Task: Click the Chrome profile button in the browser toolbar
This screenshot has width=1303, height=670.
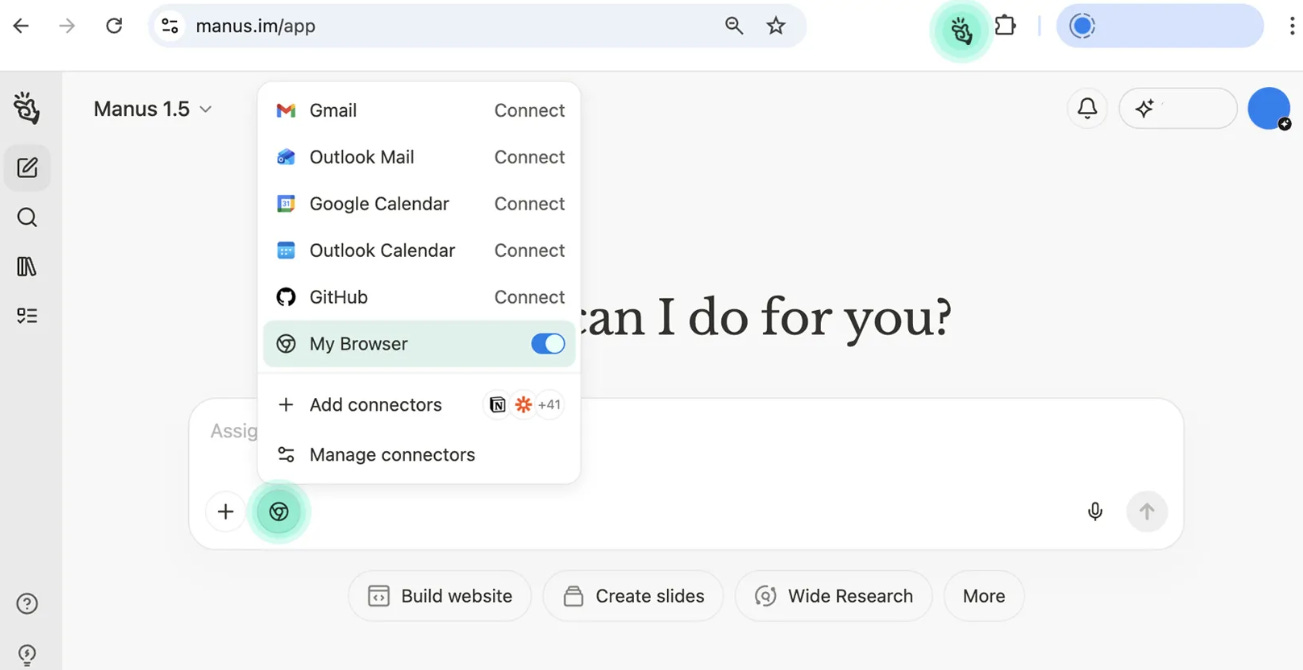Action: (1160, 26)
